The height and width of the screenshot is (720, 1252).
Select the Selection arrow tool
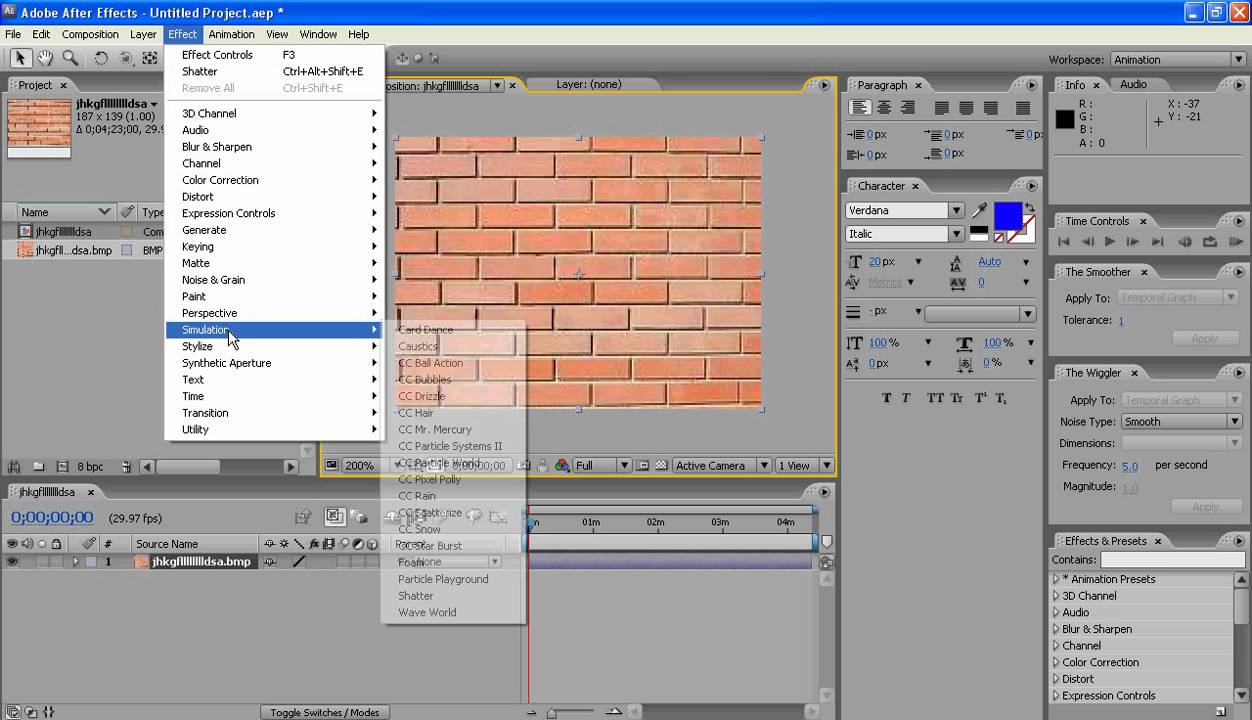pyautogui.click(x=21, y=58)
